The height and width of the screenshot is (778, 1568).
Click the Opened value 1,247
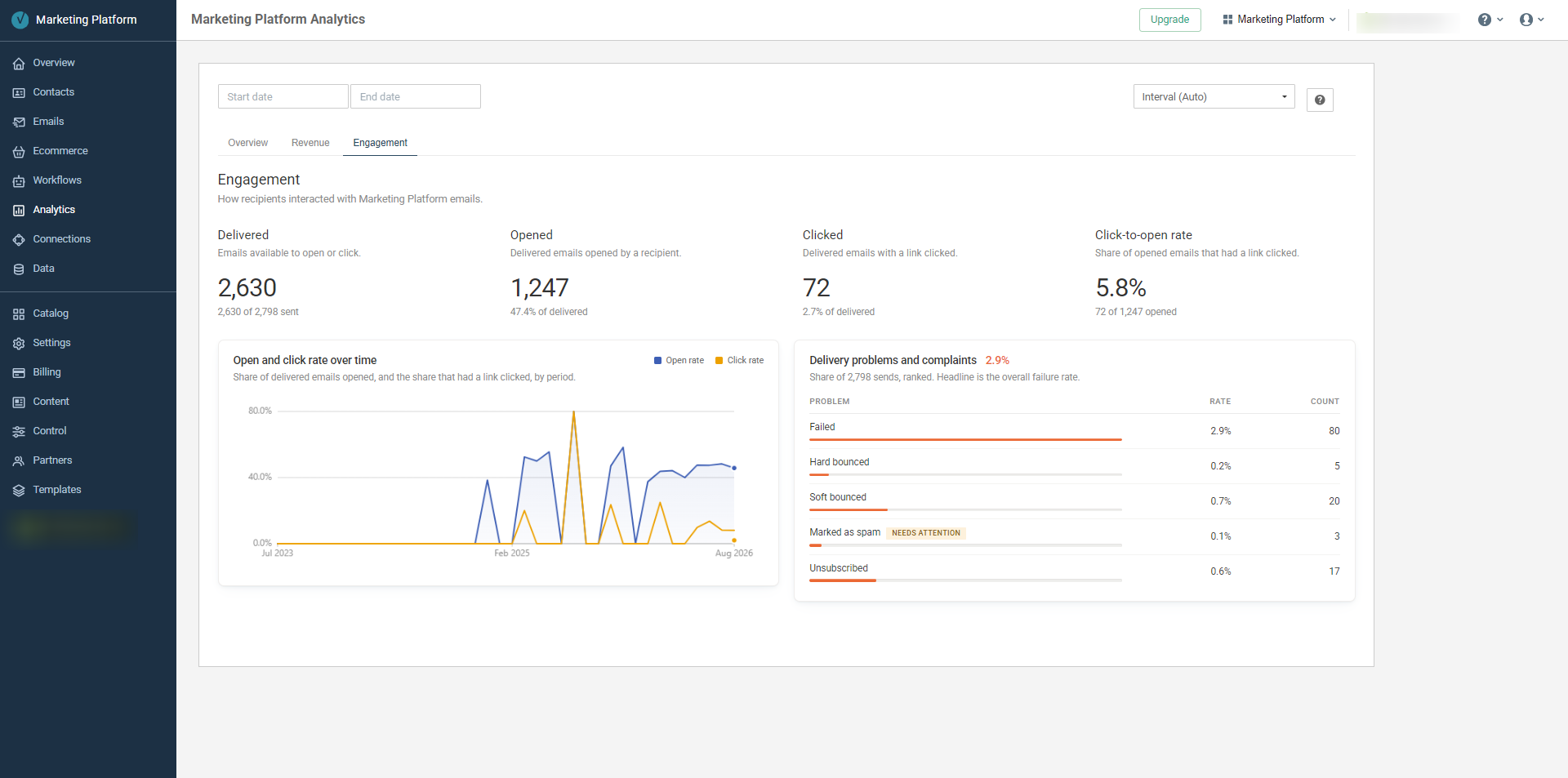coord(539,287)
